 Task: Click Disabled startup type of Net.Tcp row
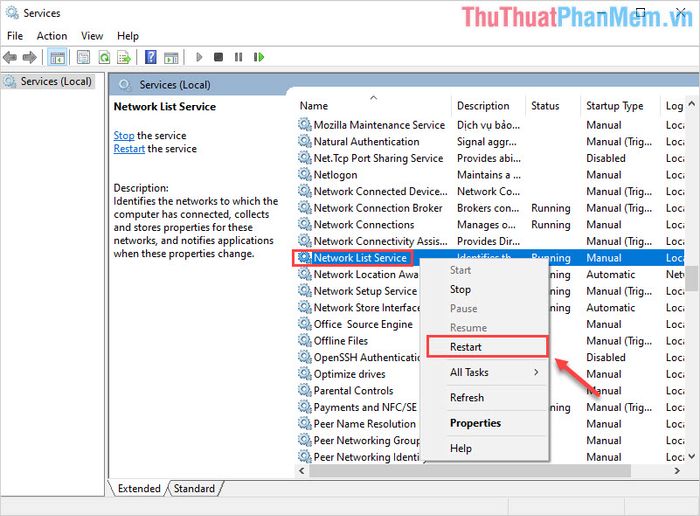[x=606, y=158]
